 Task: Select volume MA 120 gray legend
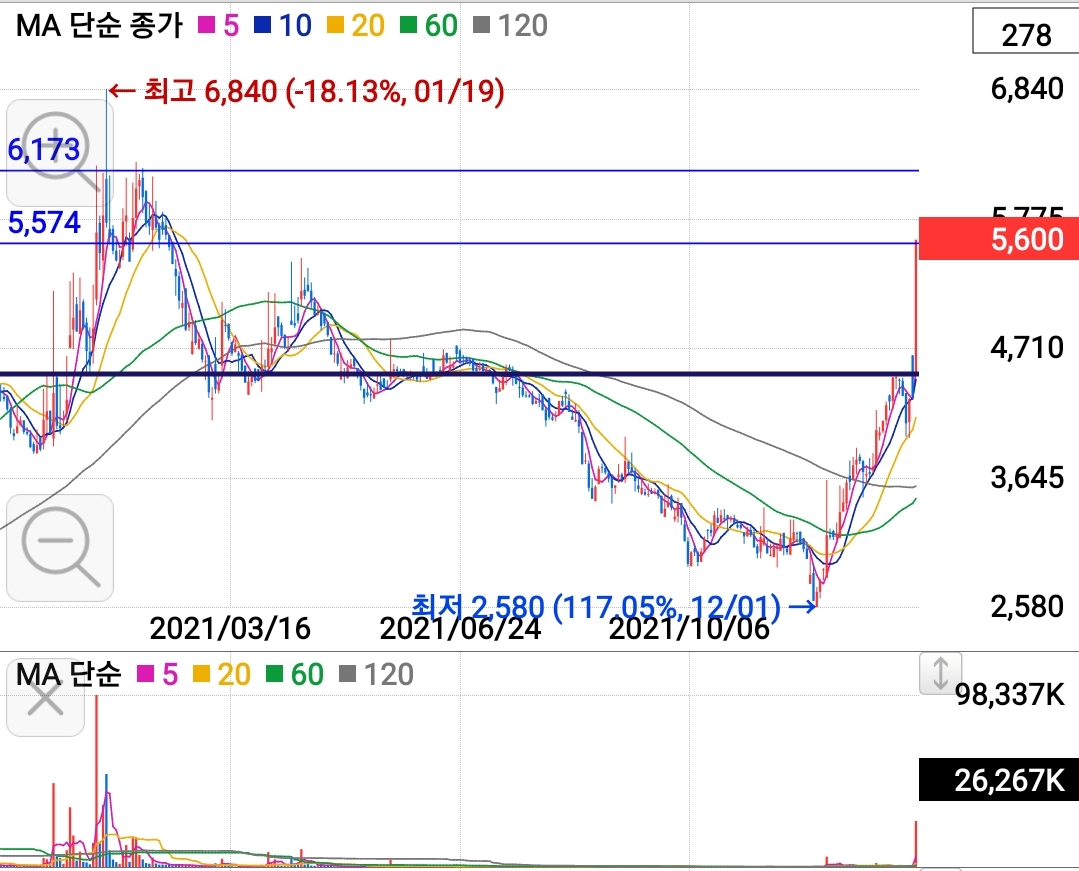pos(377,674)
